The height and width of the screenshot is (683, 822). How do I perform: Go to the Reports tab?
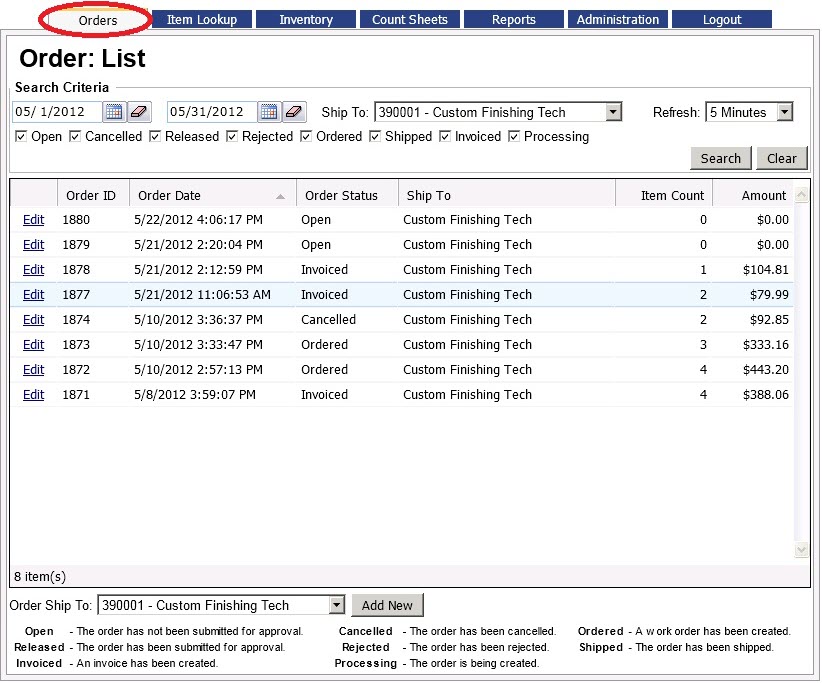click(x=514, y=19)
